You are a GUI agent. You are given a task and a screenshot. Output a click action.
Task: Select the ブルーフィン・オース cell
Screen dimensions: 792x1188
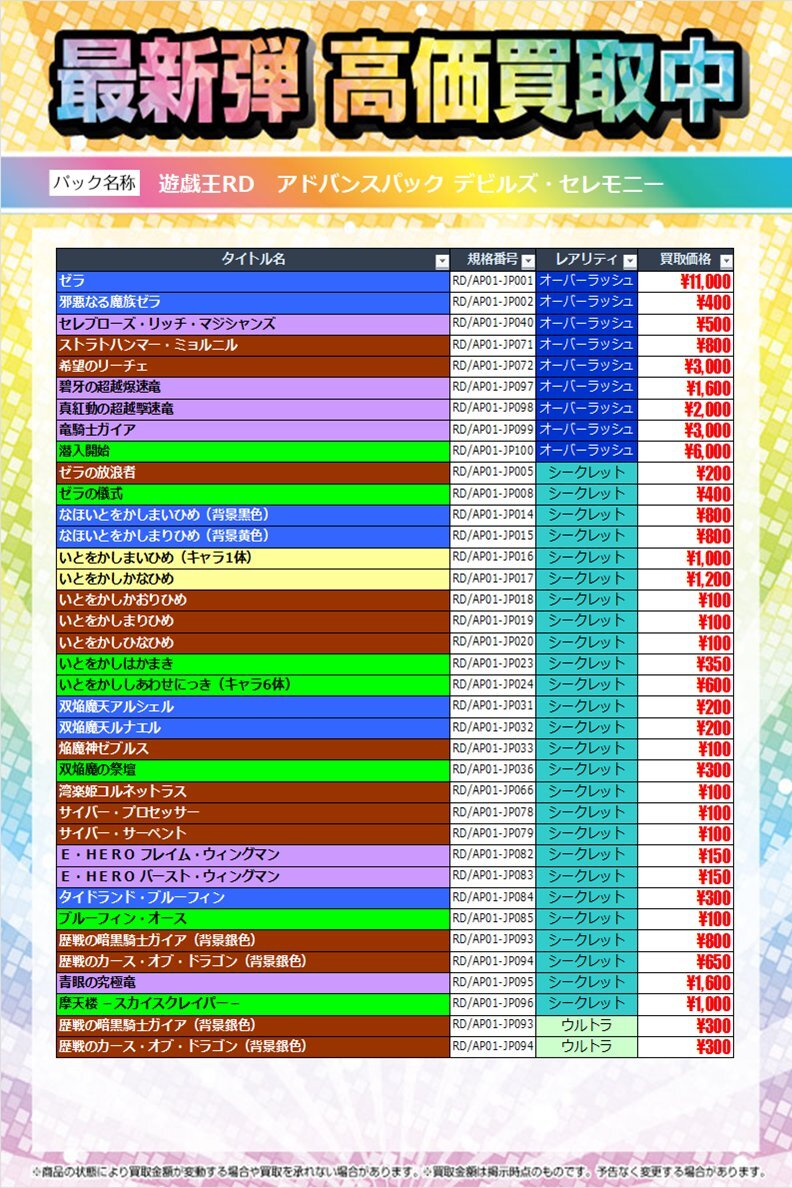pyautogui.click(x=253, y=919)
